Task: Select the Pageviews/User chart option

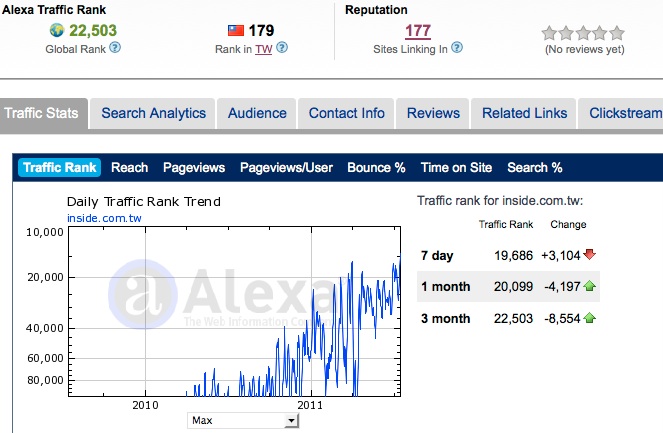Action: click(x=286, y=167)
